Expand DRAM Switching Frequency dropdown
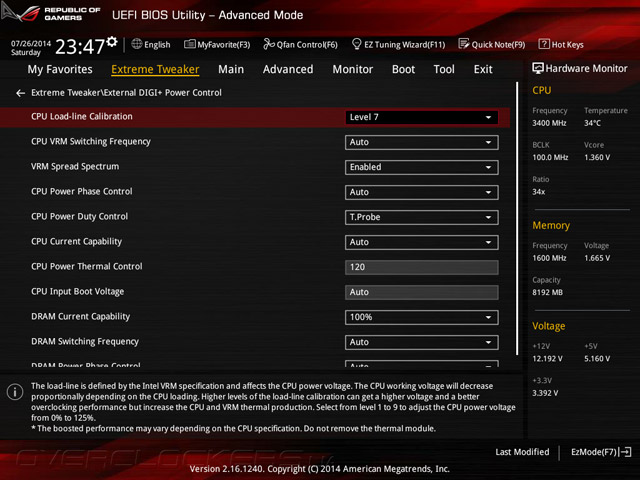Screen dimensions: 640x480 (422, 342)
